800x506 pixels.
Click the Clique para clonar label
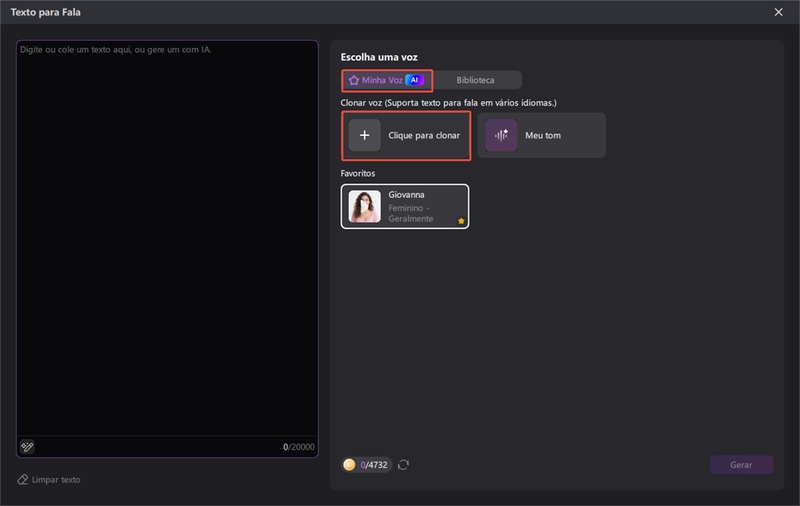pyautogui.click(x=424, y=135)
